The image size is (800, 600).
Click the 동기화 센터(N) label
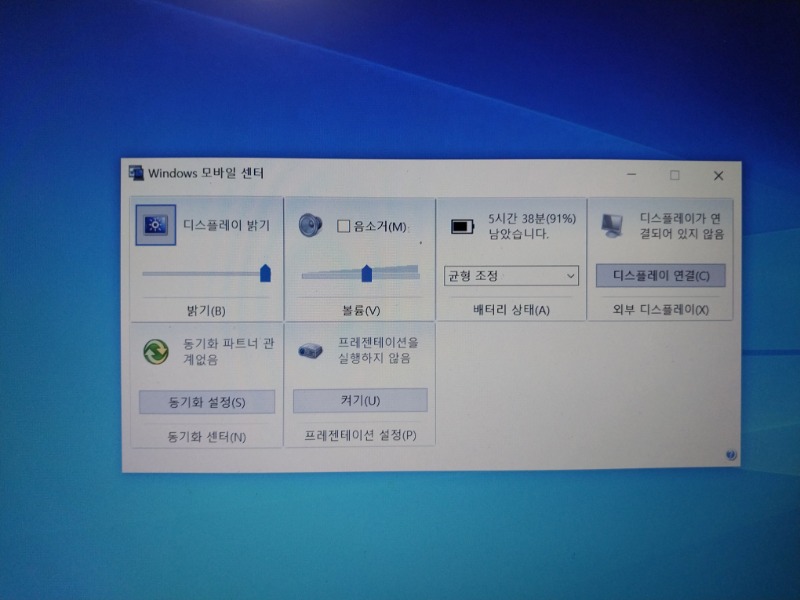[207, 437]
